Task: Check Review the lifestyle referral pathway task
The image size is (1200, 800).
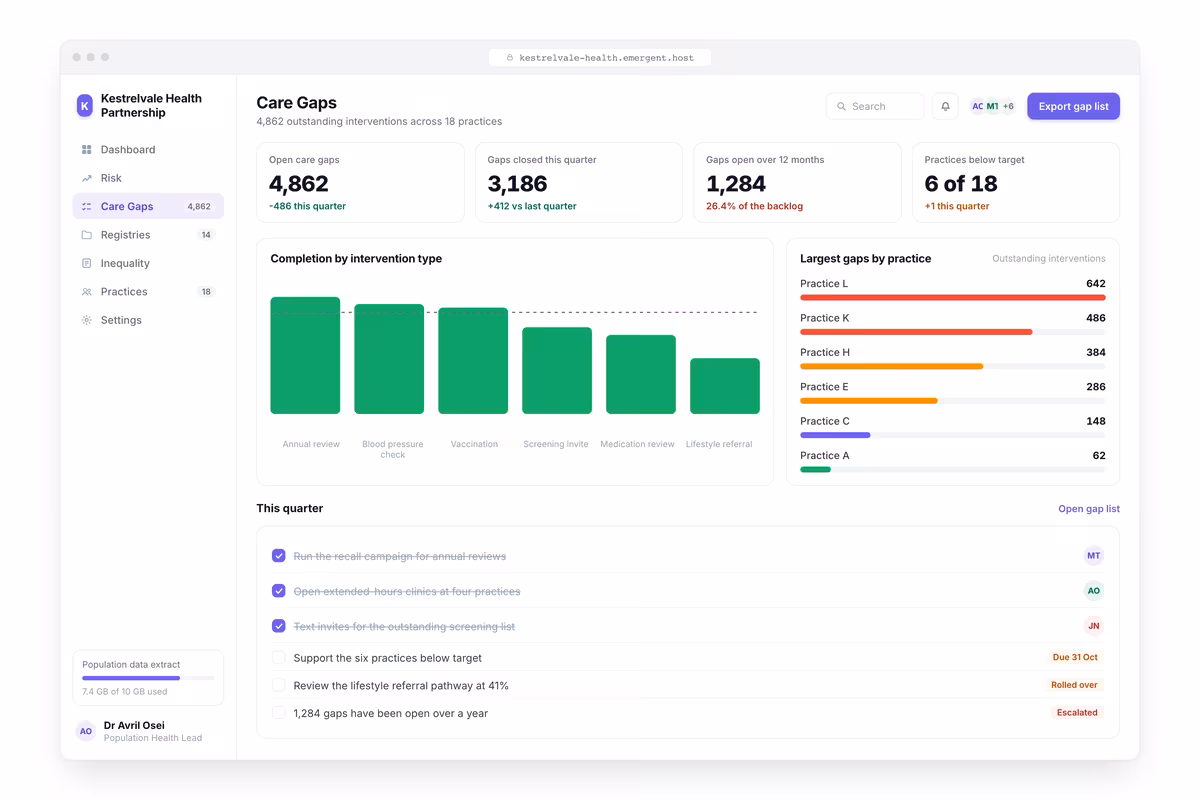Action: click(279, 686)
